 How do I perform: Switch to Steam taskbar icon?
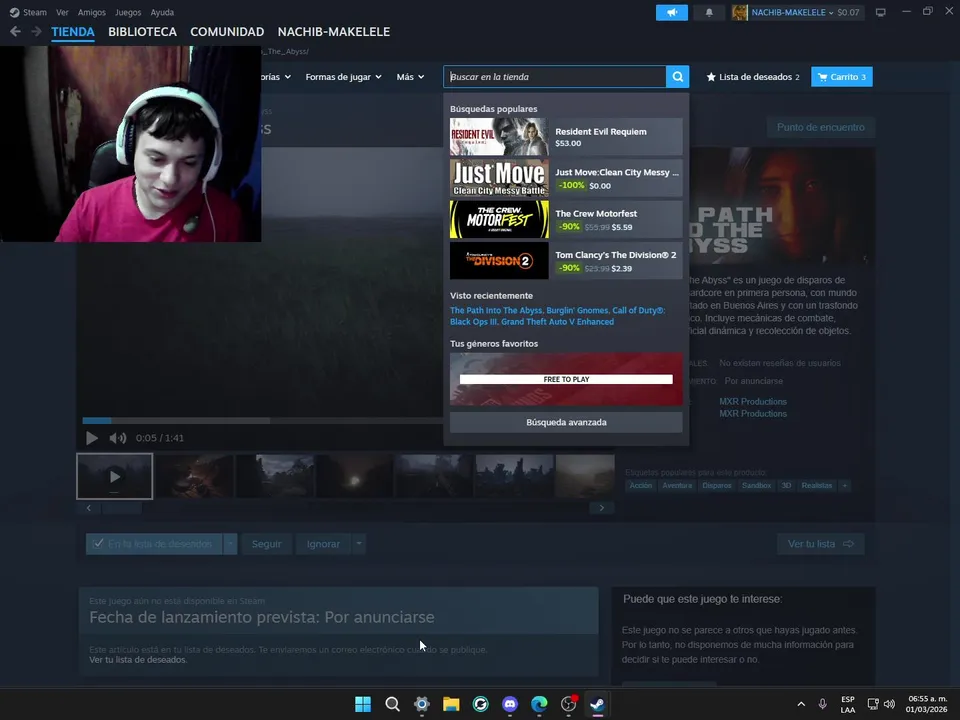tap(598, 704)
